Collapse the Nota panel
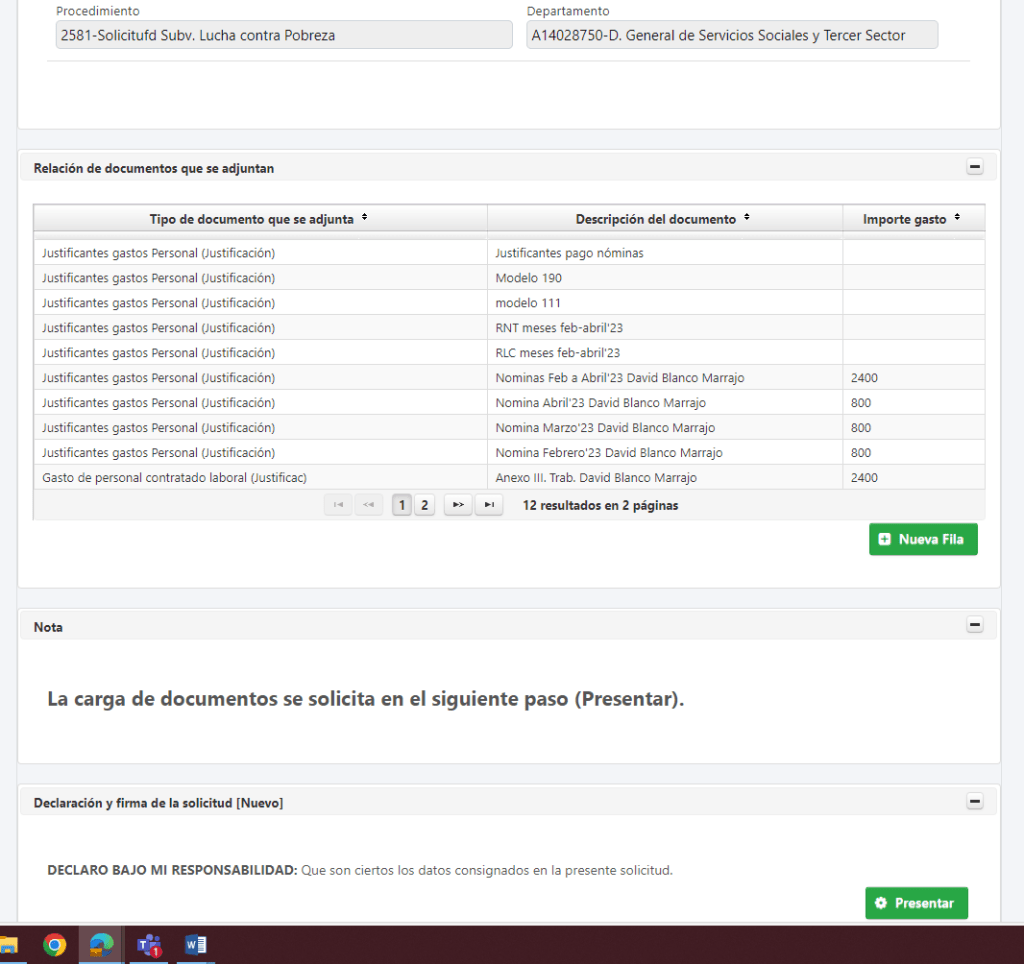 click(x=975, y=626)
